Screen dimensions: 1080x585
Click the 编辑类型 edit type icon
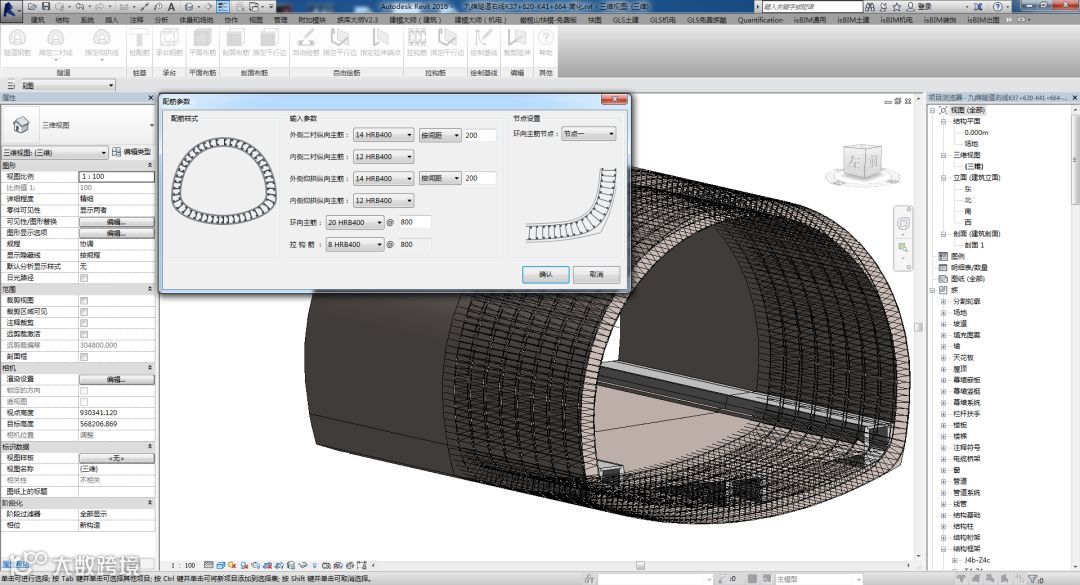(x=116, y=152)
